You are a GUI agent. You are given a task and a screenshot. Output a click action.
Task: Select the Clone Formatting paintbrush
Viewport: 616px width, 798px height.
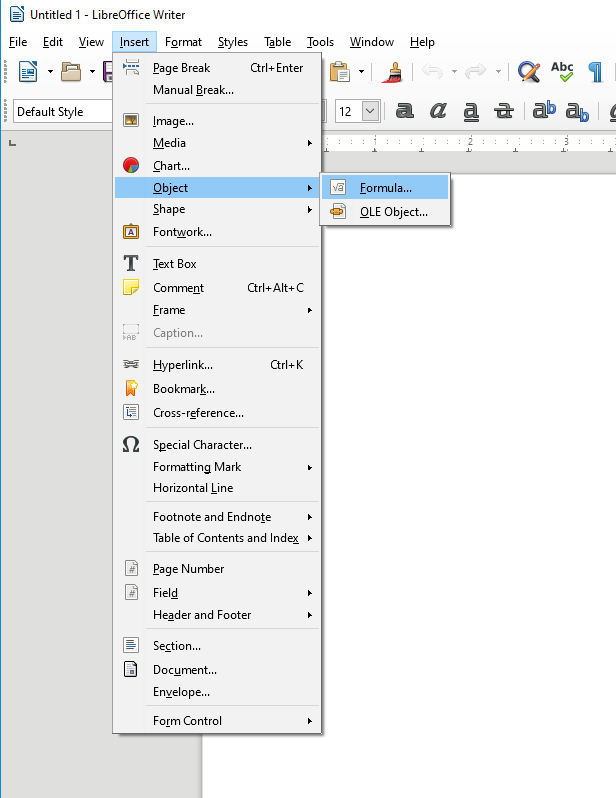[393, 71]
